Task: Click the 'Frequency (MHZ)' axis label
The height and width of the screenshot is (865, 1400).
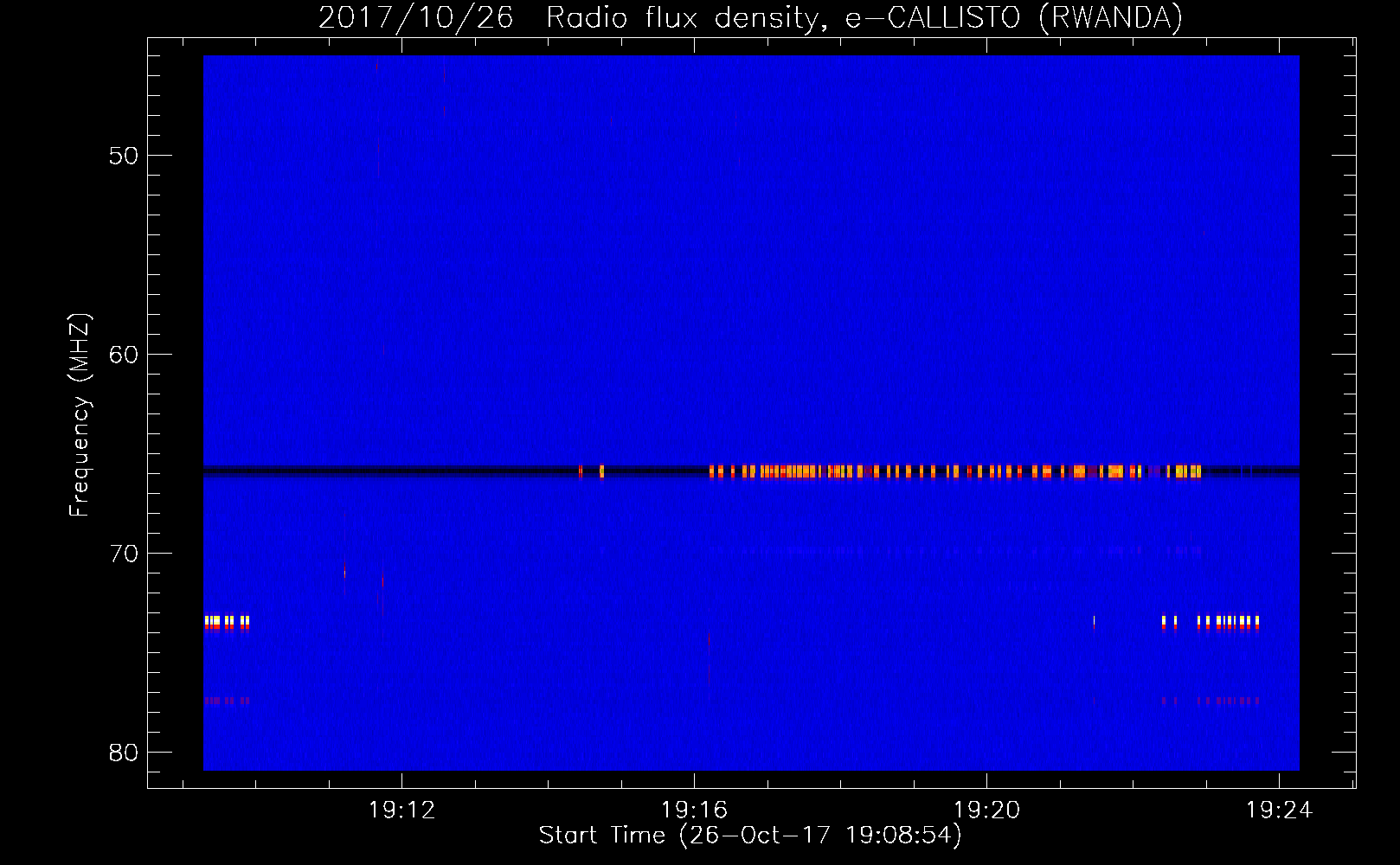Action: [x=80, y=415]
